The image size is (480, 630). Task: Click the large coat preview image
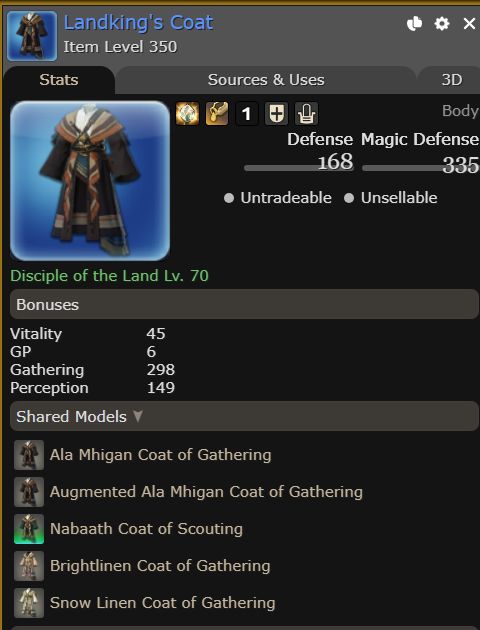tap(90, 181)
